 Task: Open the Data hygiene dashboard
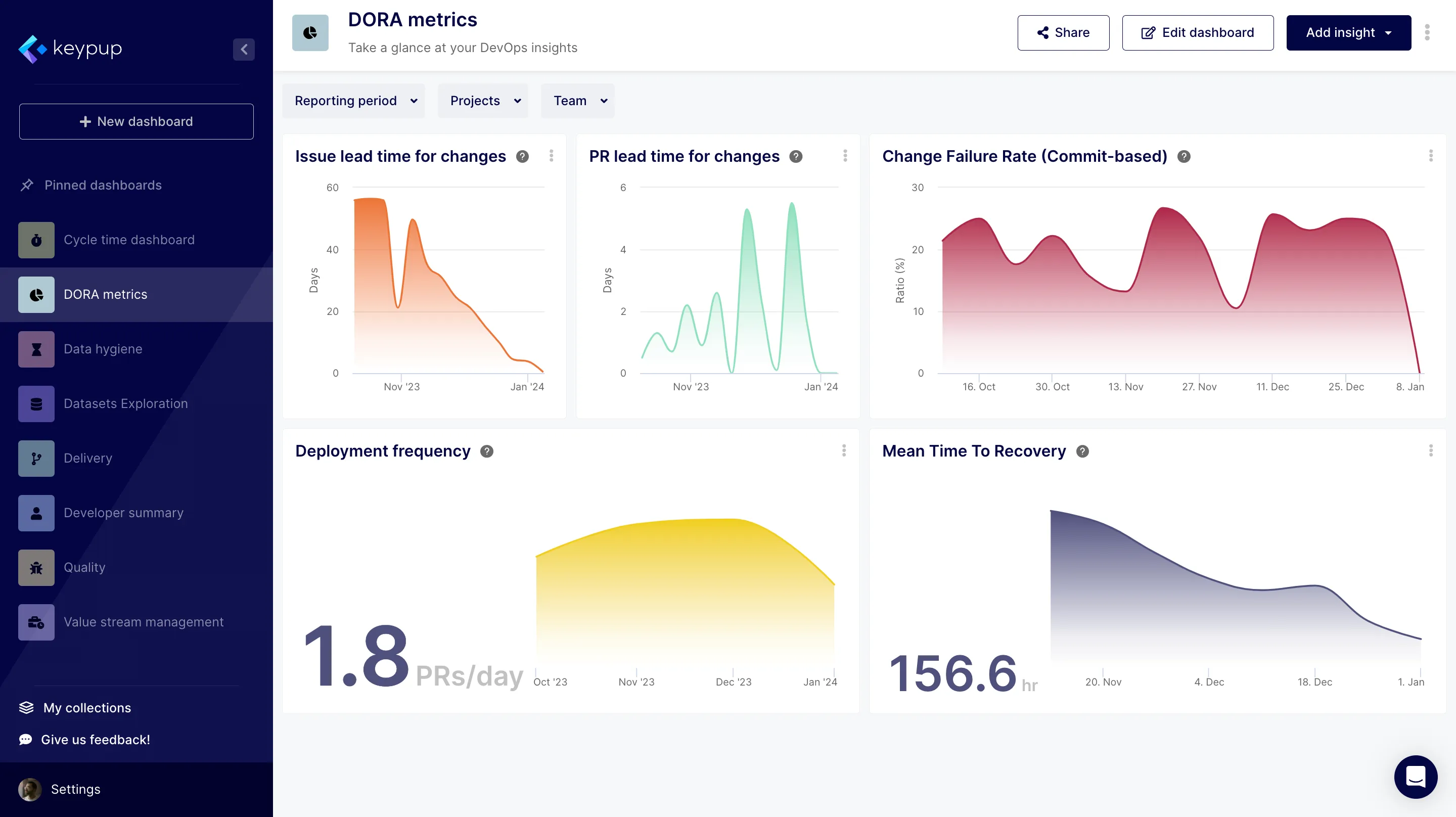(x=102, y=349)
